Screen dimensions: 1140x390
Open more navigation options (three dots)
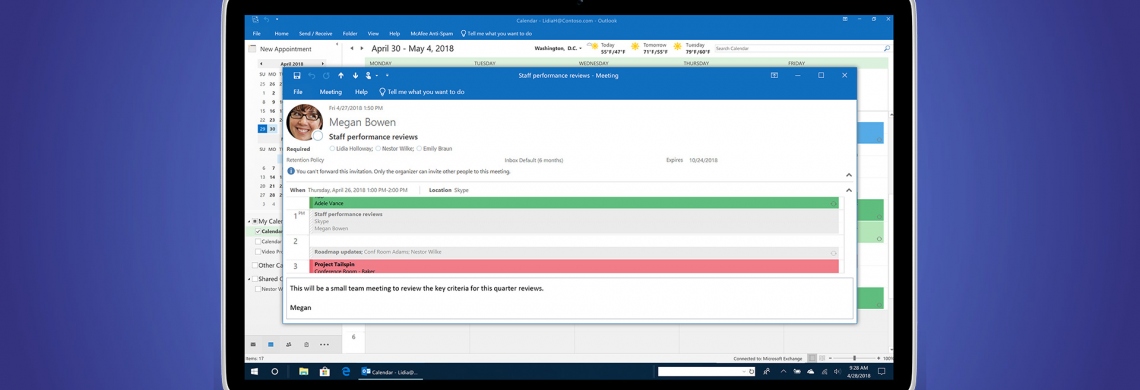click(x=324, y=344)
